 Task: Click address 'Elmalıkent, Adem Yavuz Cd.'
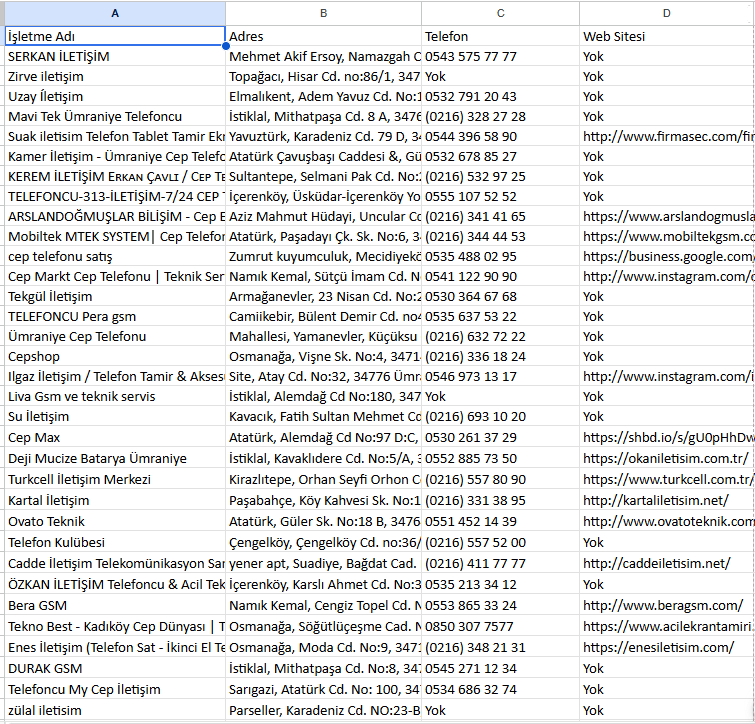323,96
